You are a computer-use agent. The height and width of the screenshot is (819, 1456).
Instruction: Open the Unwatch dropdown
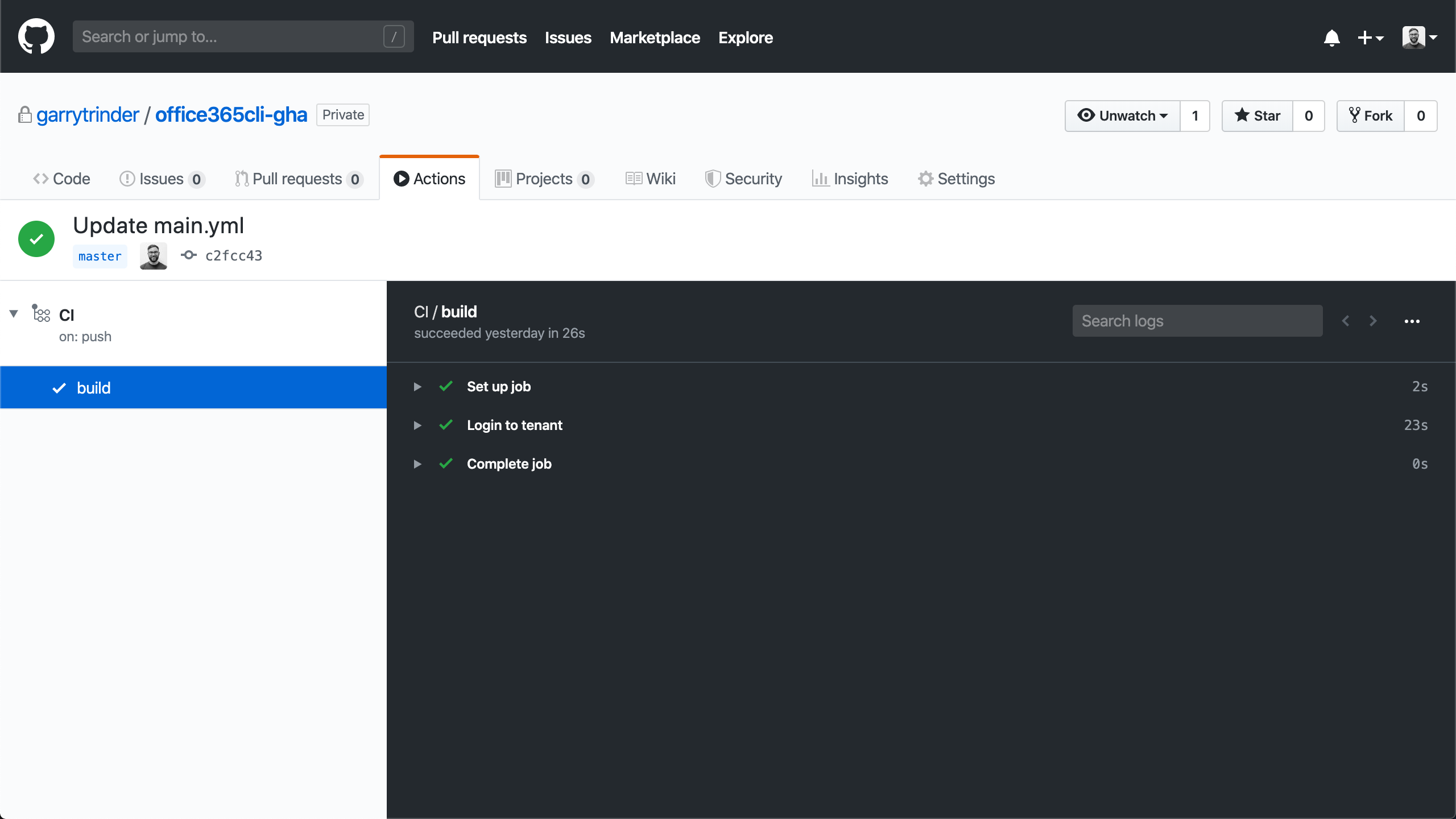pos(1122,116)
